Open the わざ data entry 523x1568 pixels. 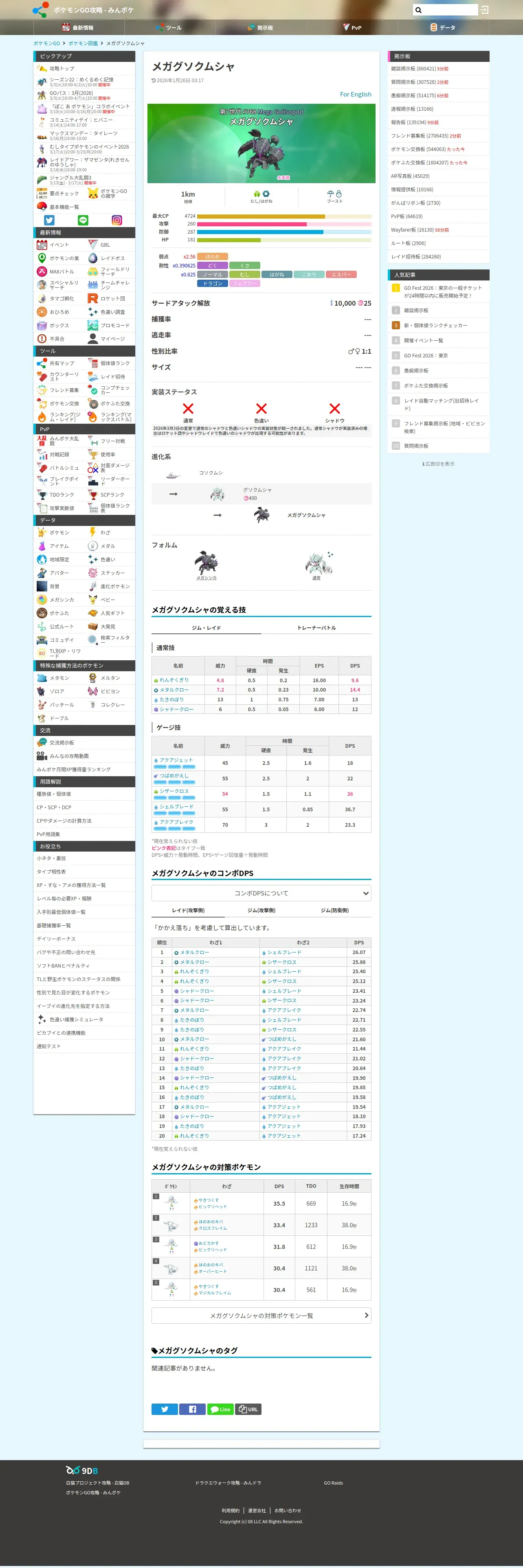(110, 532)
